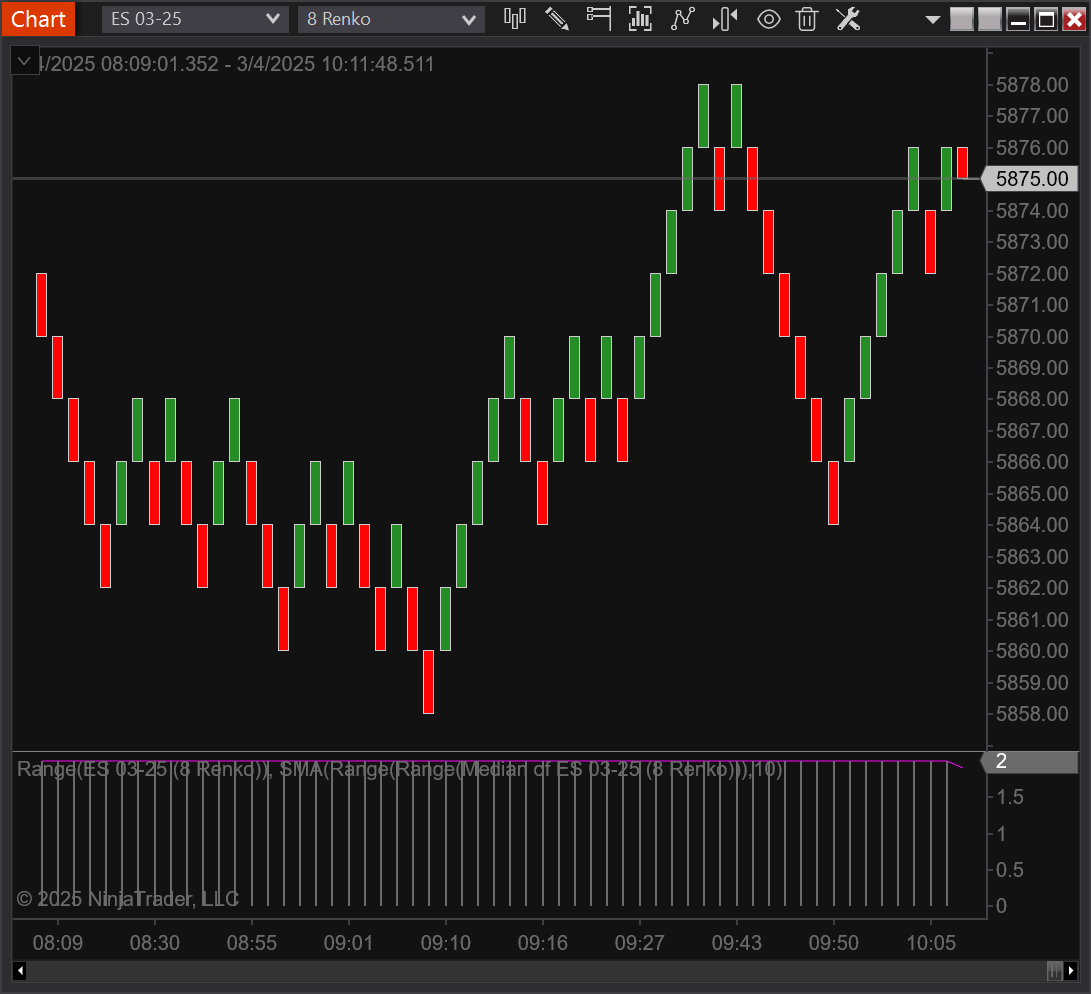Viewport: 1091px width, 994px height.
Task: Click the 09:43 time axis label
Action: tap(736, 943)
